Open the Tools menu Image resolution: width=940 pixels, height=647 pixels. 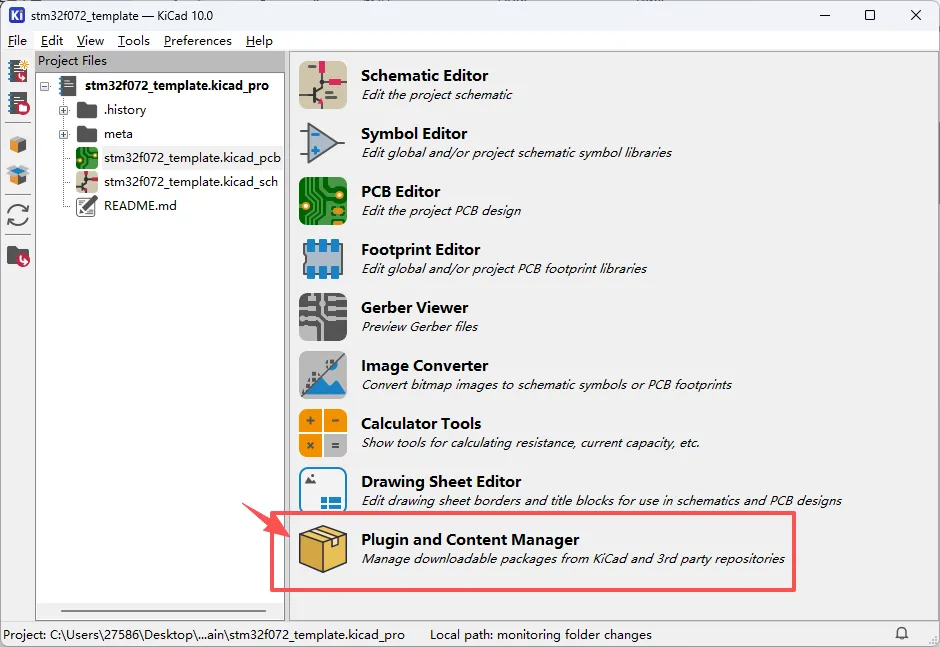pos(133,41)
